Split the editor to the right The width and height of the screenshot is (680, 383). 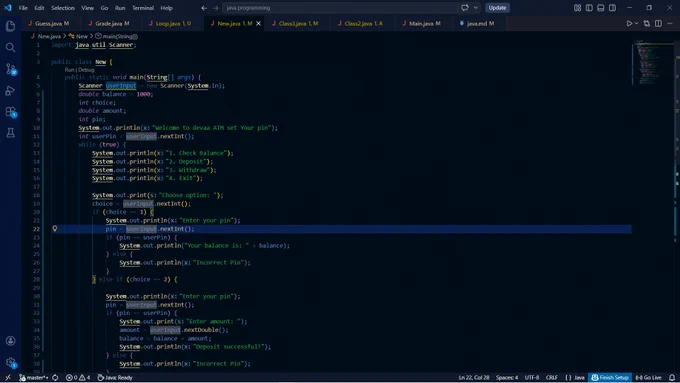pyautogui.click(x=658, y=23)
